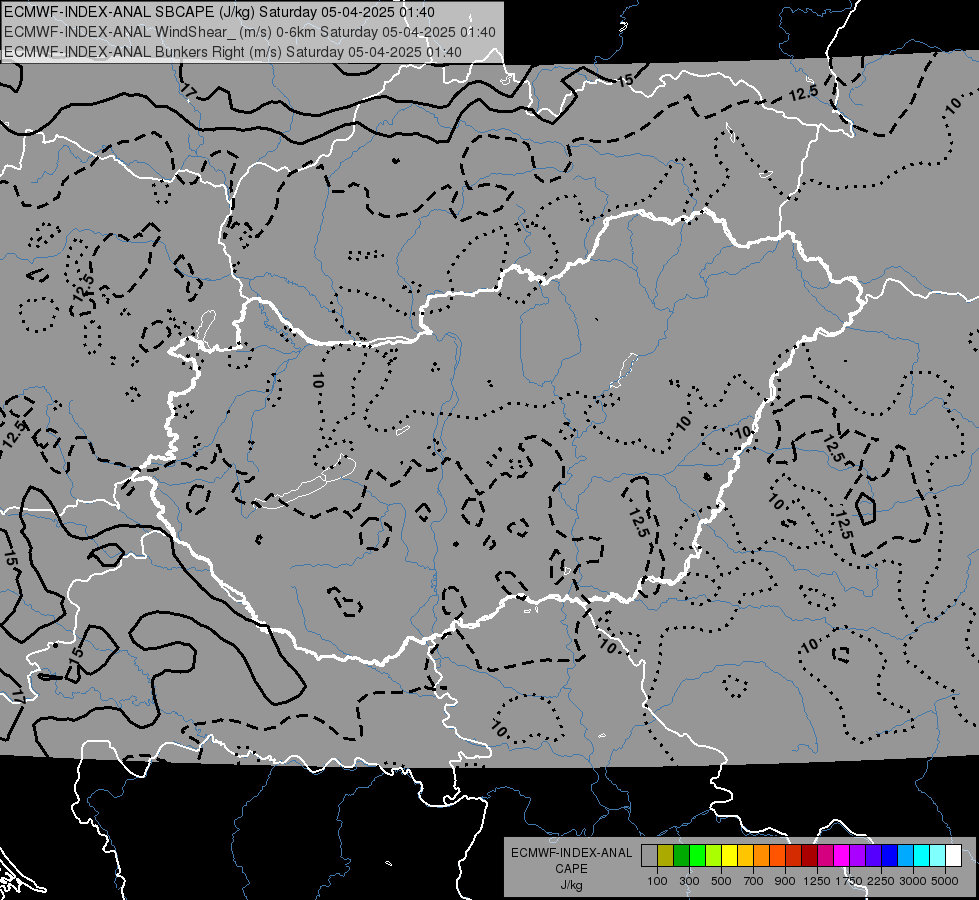
Task: Click the legend tick value 300
Action: click(x=689, y=881)
